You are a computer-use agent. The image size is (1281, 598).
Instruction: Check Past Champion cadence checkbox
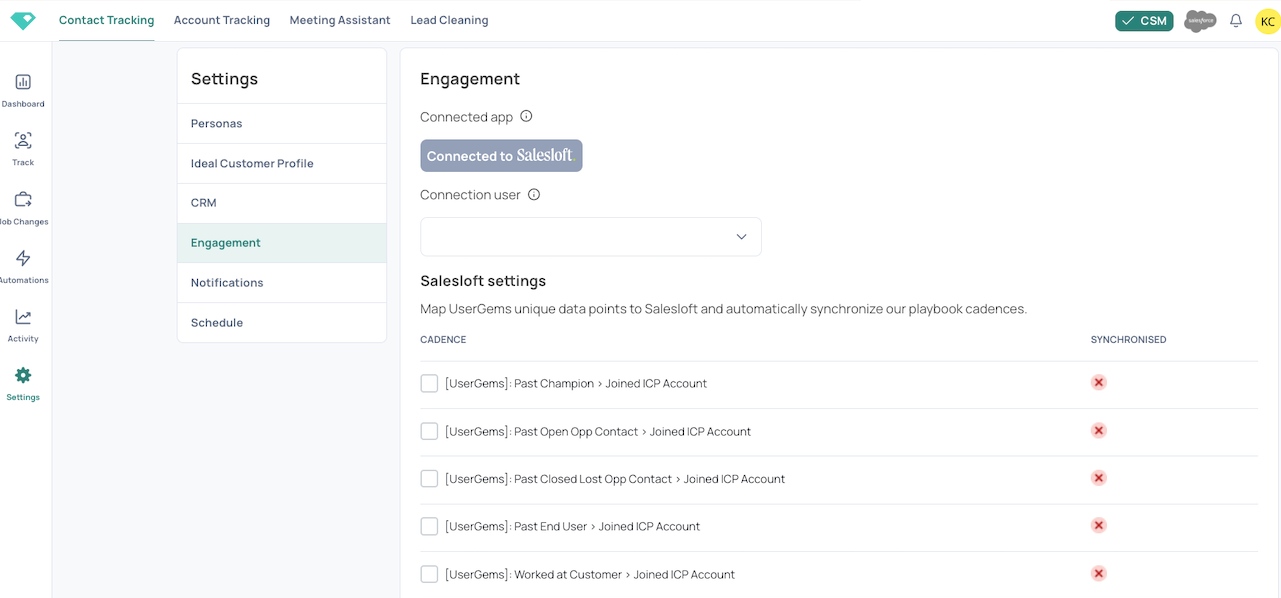tap(429, 383)
